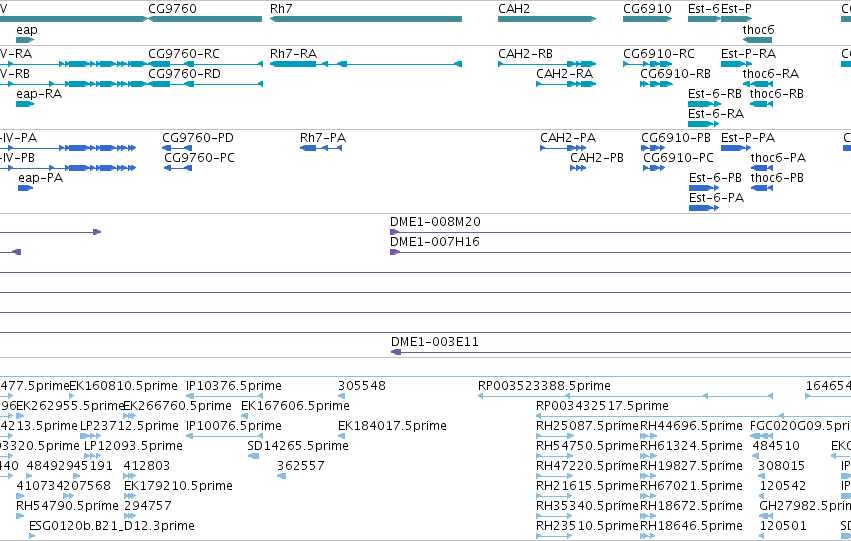
Task: Click EST RH61324.5prime
Action: pos(648,456)
